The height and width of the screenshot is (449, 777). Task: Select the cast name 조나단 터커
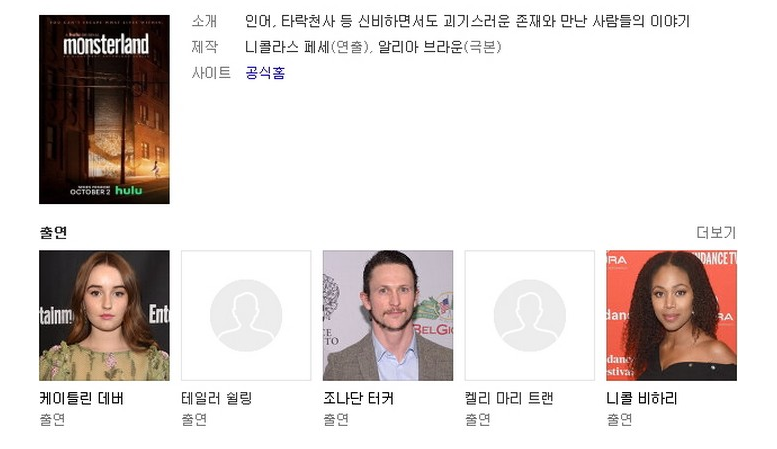tap(358, 398)
